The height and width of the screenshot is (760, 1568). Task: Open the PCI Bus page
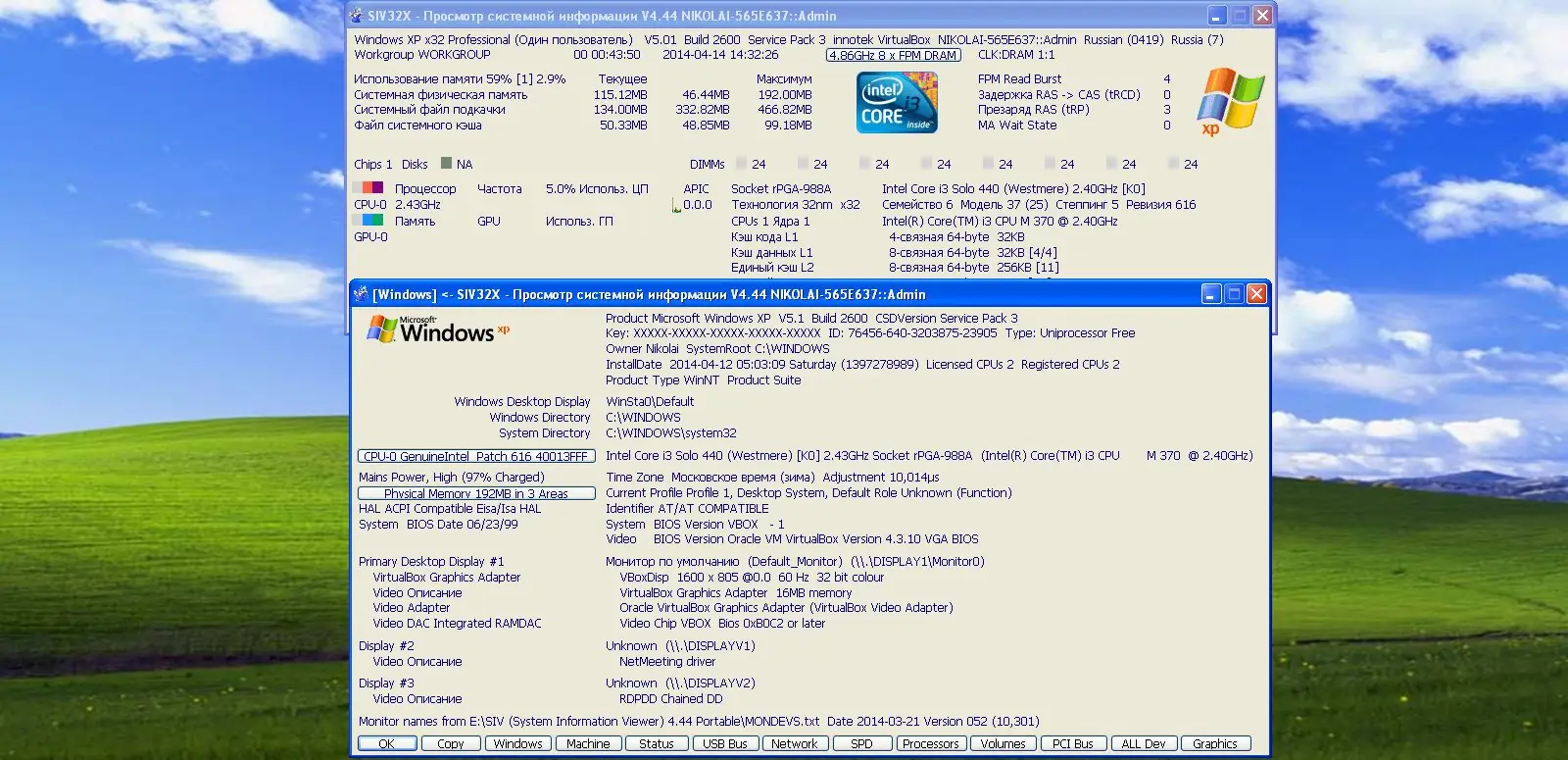tap(1073, 744)
